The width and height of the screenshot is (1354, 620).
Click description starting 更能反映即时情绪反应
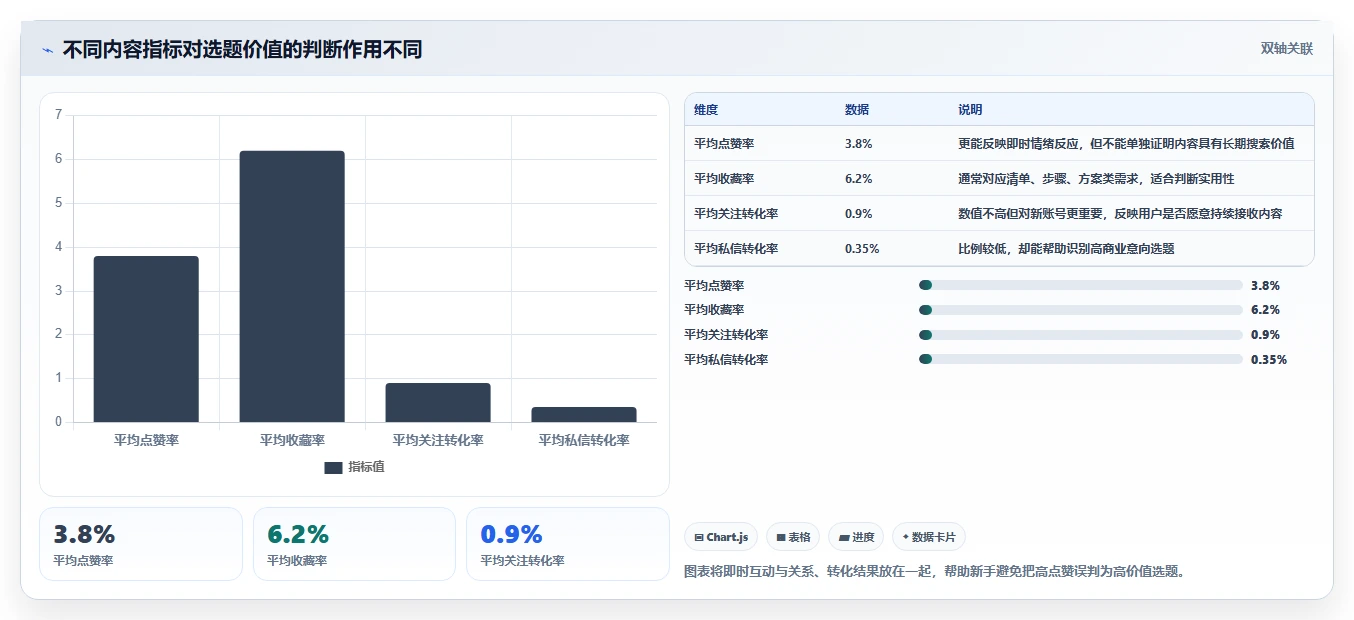pos(1126,144)
